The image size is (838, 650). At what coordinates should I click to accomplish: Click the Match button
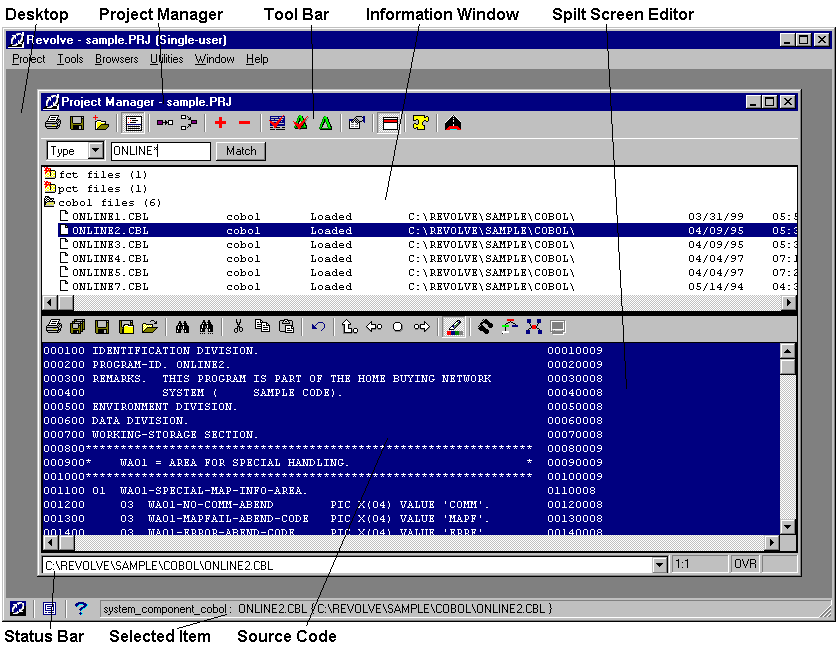pyautogui.click(x=241, y=151)
